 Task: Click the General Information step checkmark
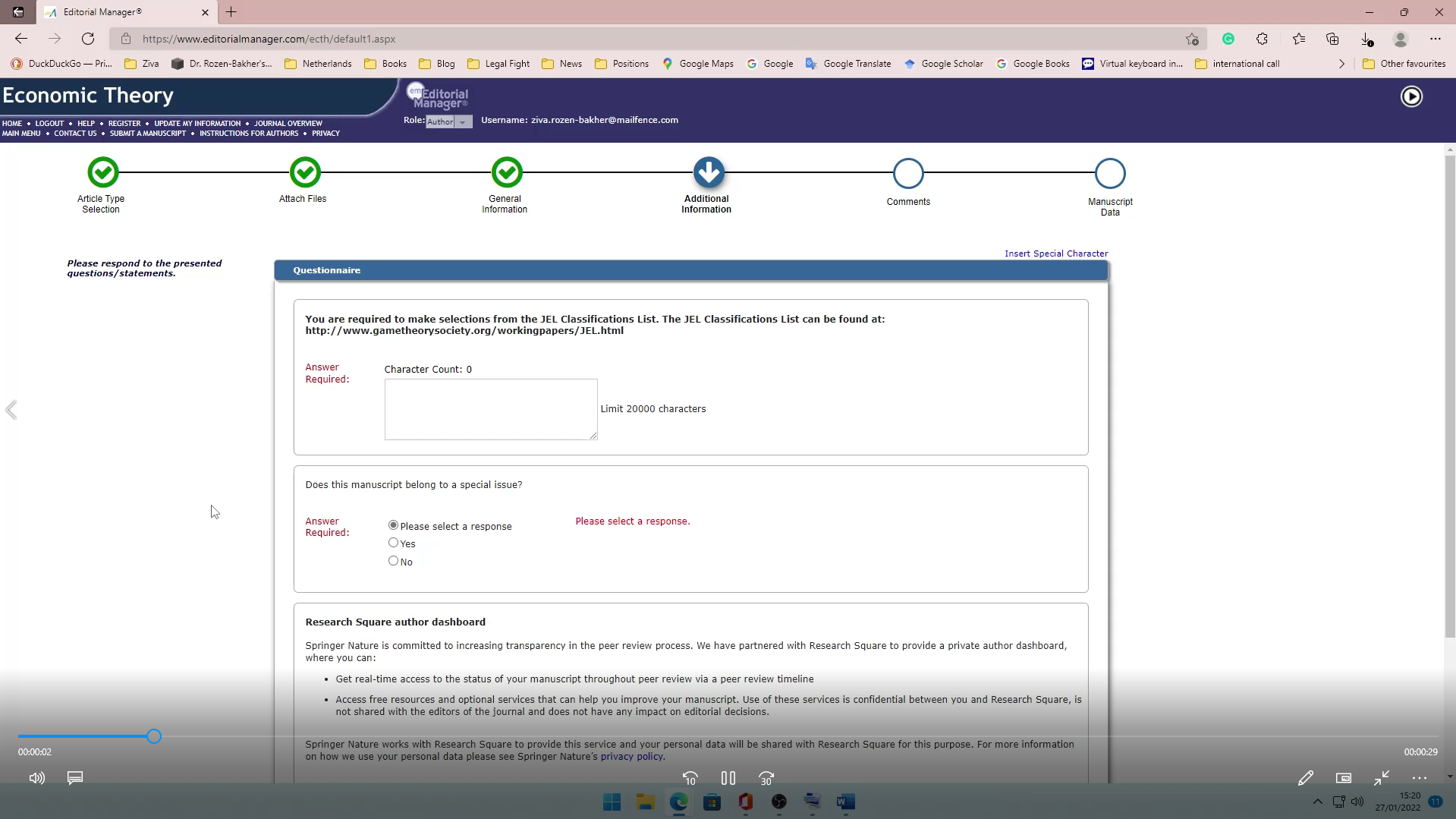(507, 172)
